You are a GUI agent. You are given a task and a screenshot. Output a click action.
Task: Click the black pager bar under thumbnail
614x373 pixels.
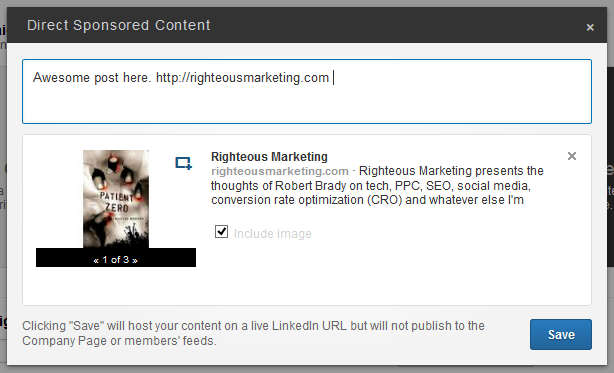click(116, 258)
